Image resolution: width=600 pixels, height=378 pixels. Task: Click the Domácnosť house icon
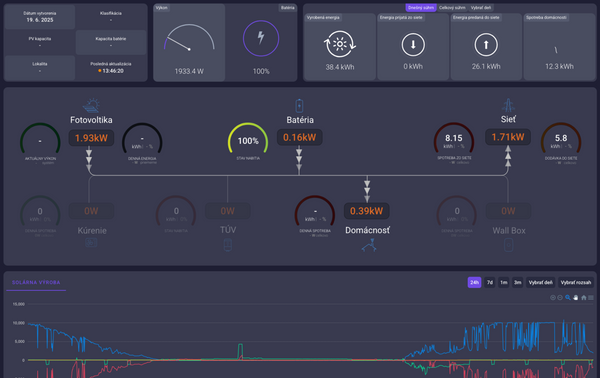[x=369, y=245]
